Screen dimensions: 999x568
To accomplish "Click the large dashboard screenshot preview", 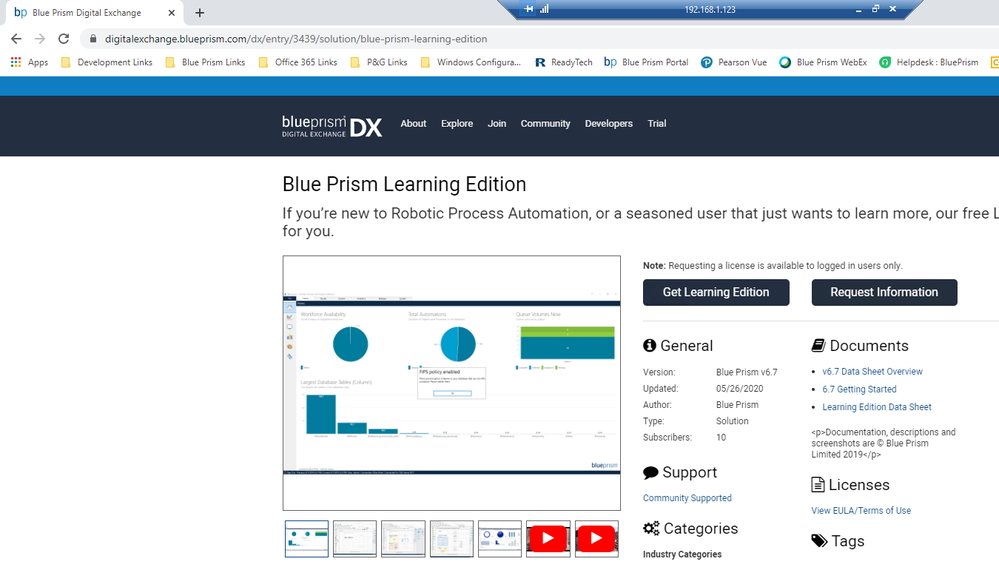I will pos(452,383).
